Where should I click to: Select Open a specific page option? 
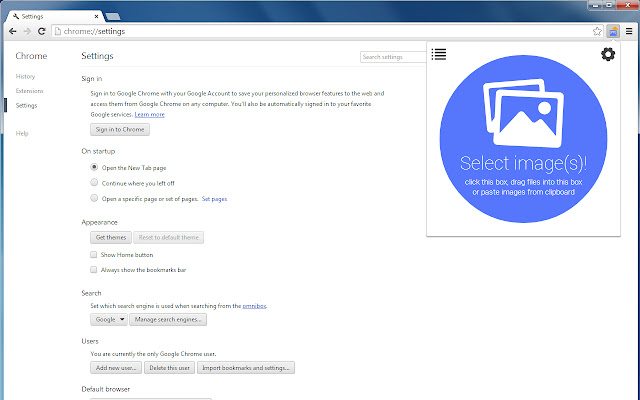pyautogui.click(x=94, y=198)
